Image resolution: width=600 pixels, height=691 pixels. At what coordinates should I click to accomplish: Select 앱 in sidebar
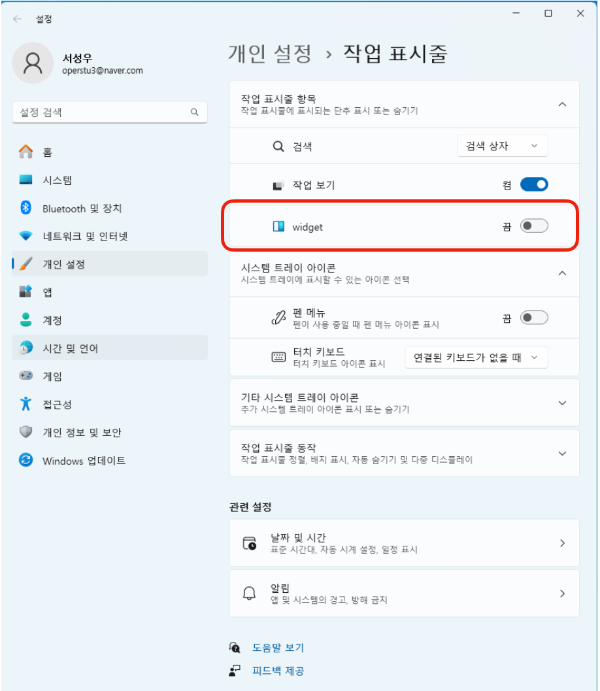[110, 292]
